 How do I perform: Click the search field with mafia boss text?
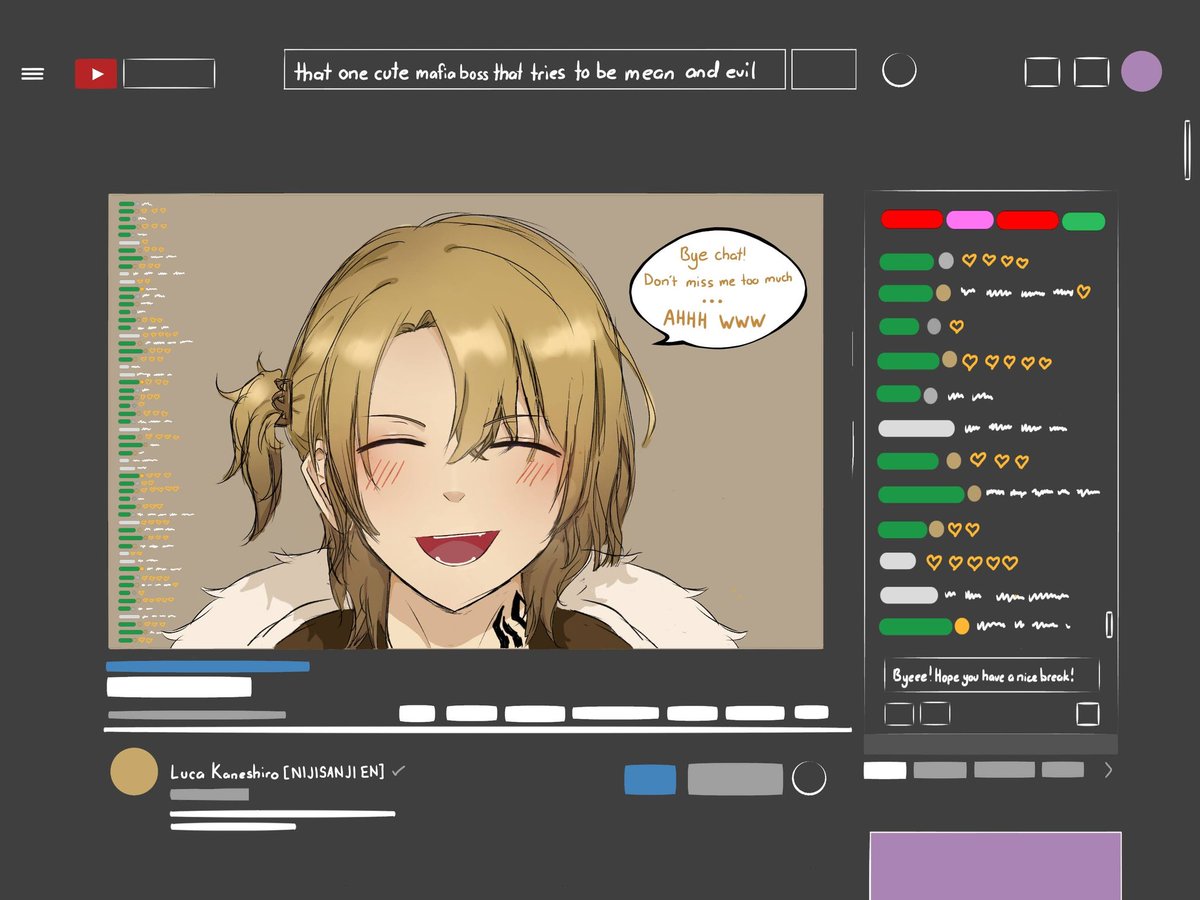click(534, 70)
